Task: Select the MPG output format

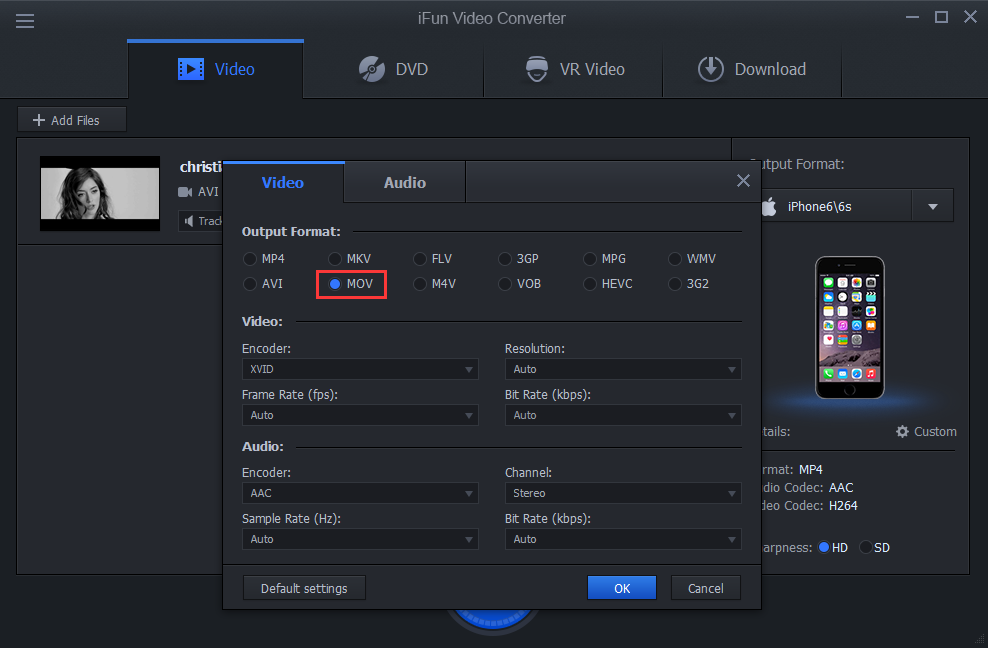Action: pyautogui.click(x=605, y=258)
